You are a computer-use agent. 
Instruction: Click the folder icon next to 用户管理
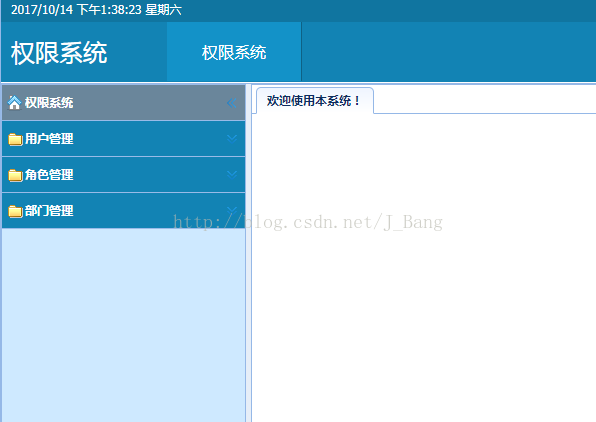click(15, 139)
